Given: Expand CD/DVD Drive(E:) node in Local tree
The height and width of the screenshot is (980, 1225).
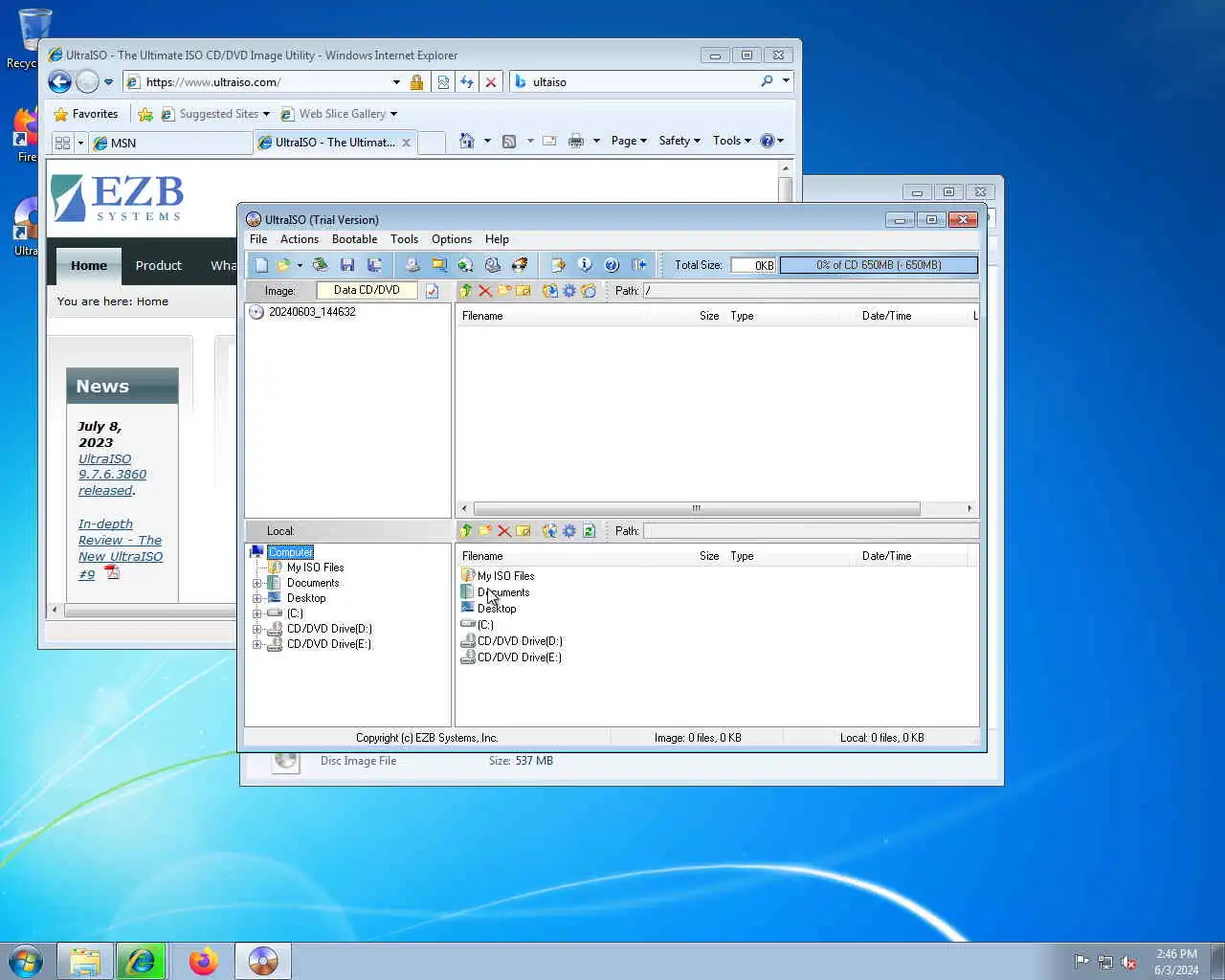Looking at the screenshot, I should click(x=256, y=644).
